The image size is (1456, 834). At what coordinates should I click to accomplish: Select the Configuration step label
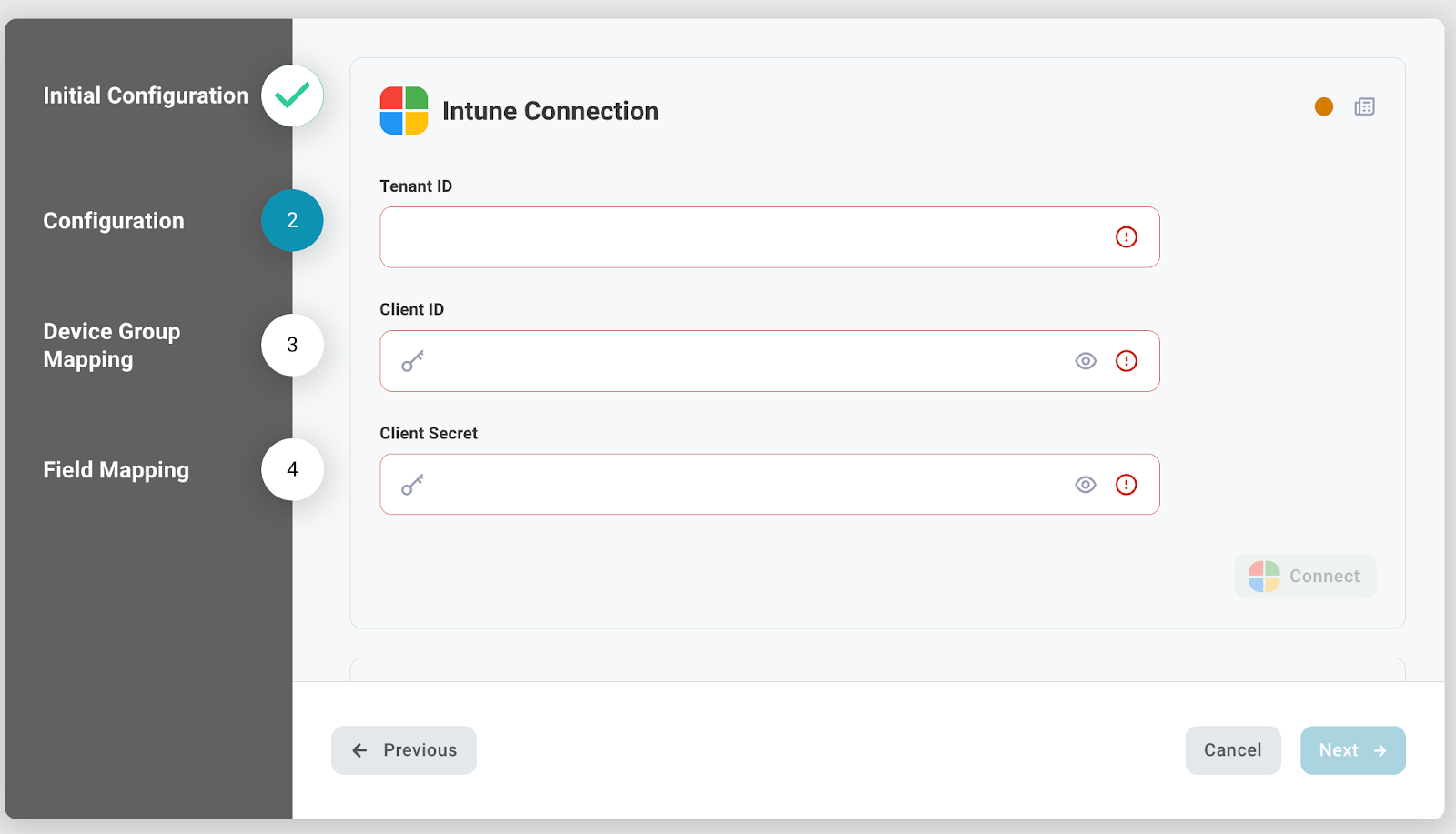pyautogui.click(x=114, y=221)
